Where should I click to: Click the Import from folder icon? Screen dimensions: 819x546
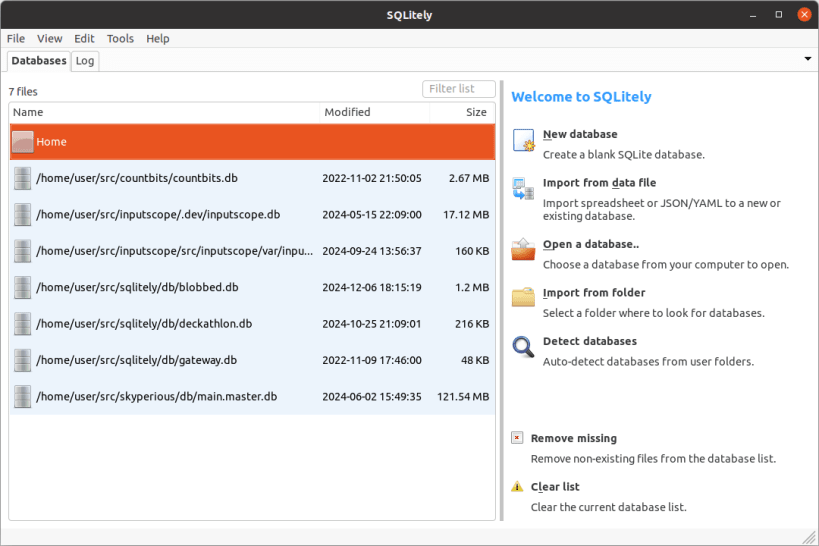pos(523,297)
